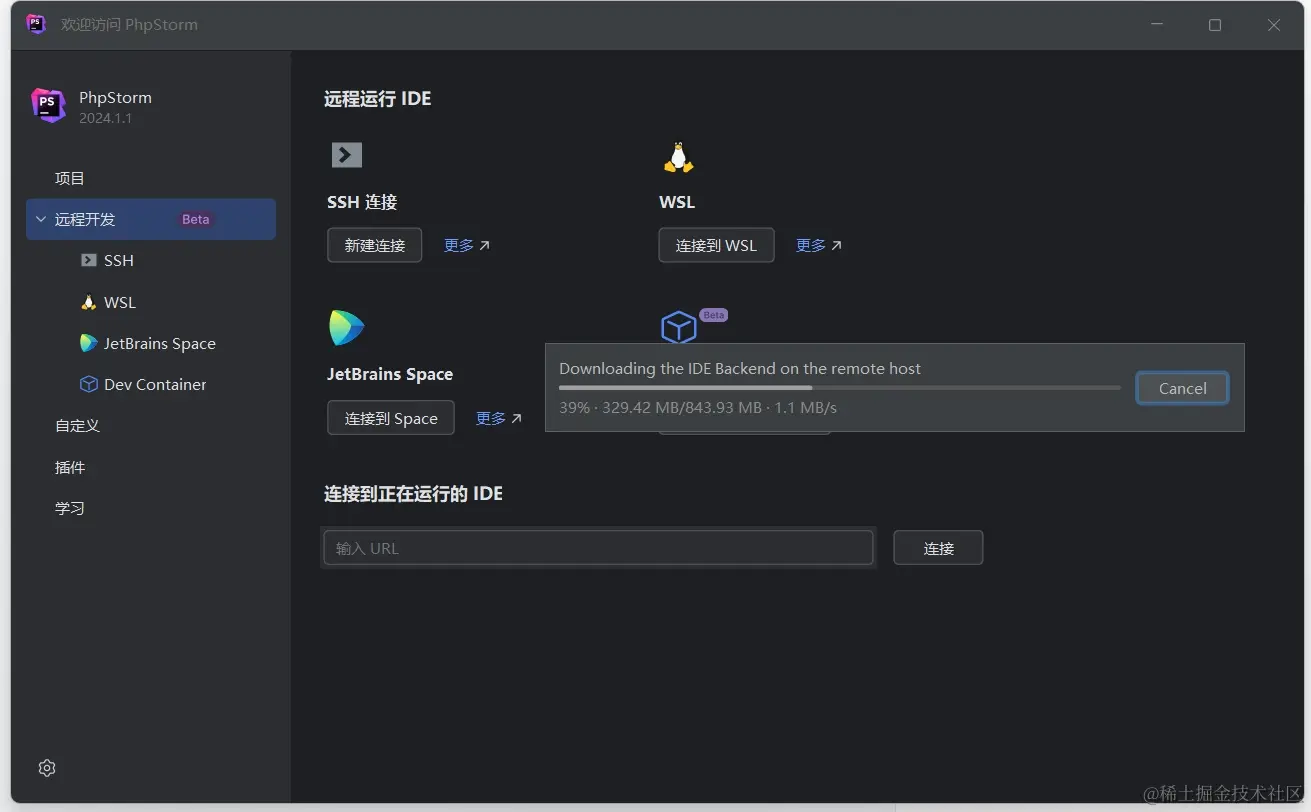Close the PhpStorm welcome window
Screen dimensions: 1311x812
[x=1274, y=25]
